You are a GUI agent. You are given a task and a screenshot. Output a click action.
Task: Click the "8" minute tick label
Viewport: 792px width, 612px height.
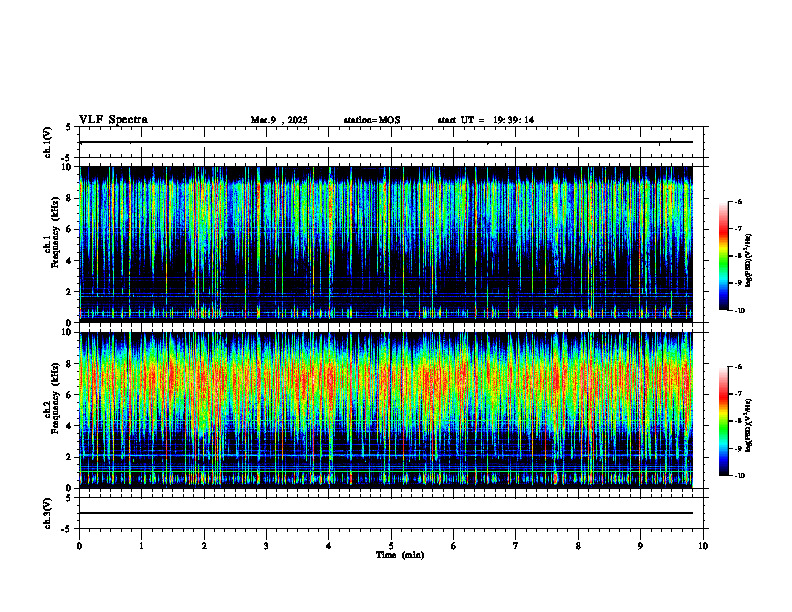(578, 546)
